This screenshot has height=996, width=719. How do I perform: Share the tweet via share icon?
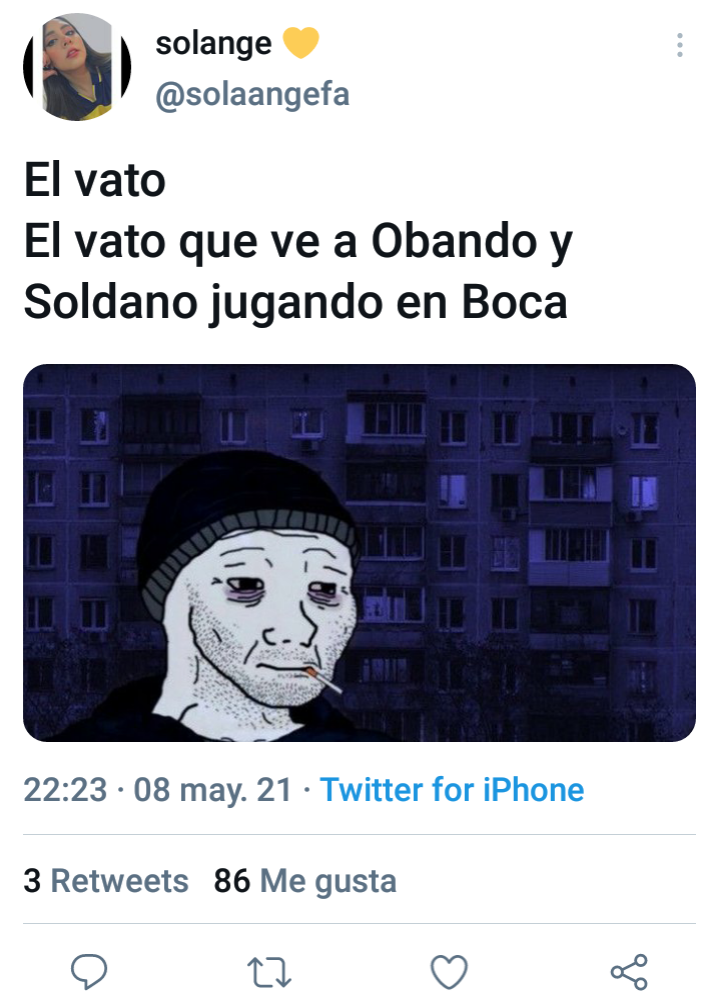629,971
